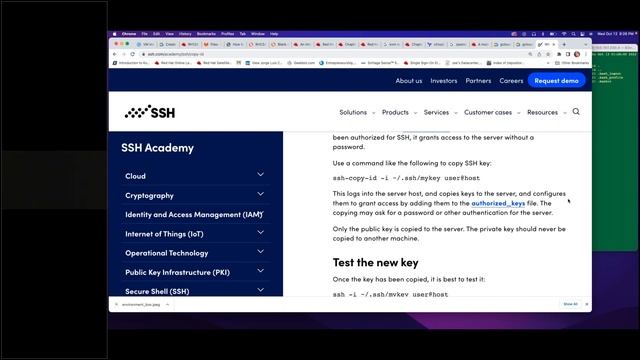Open the Bookmarks menu
This screenshot has width=640, height=360.
[x=206, y=34]
